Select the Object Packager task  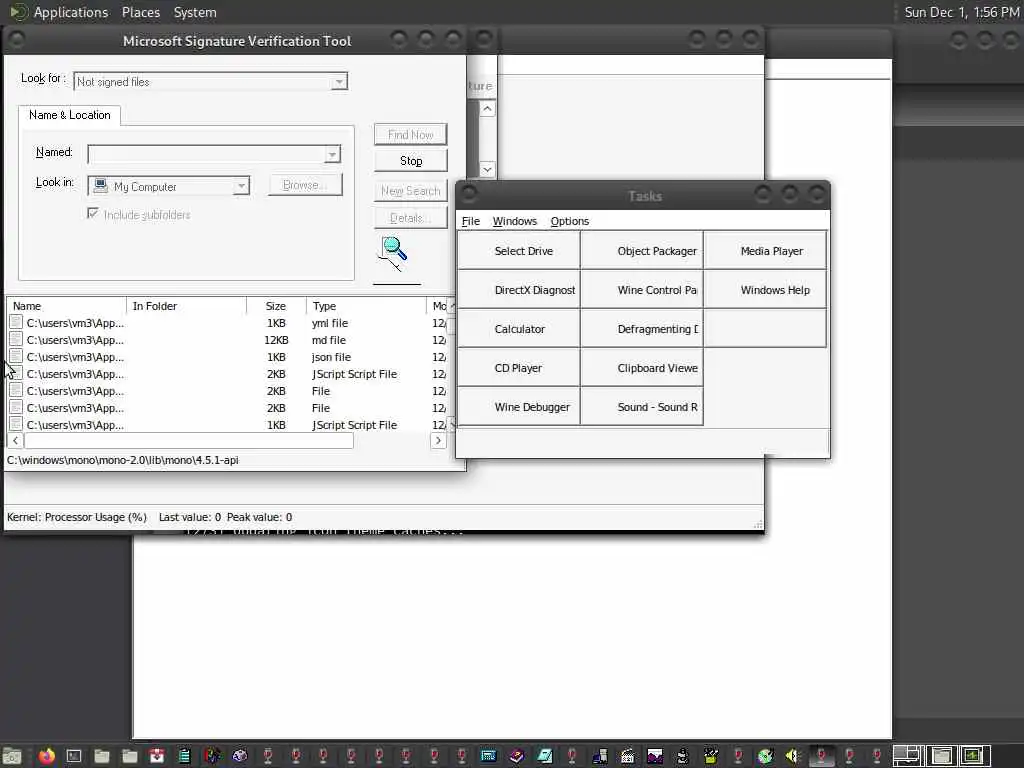(x=642, y=250)
